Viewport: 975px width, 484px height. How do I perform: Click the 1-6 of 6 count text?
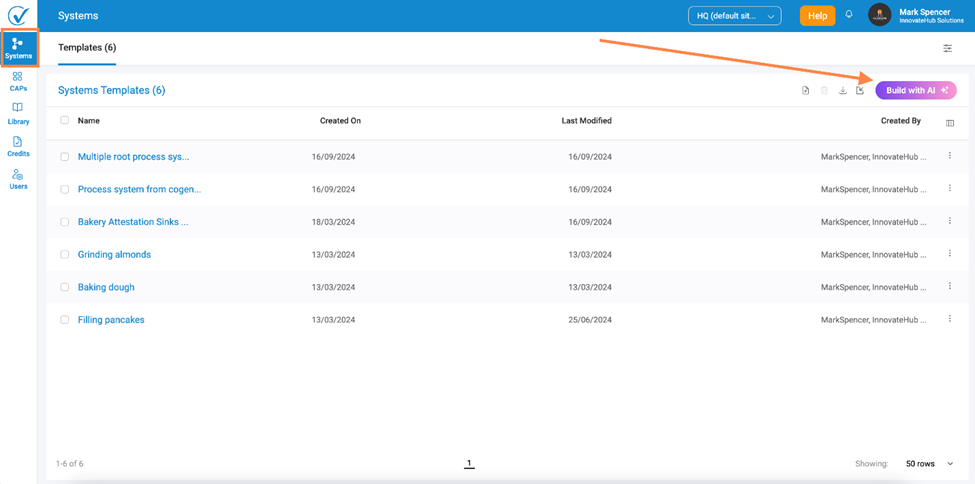[x=70, y=463]
